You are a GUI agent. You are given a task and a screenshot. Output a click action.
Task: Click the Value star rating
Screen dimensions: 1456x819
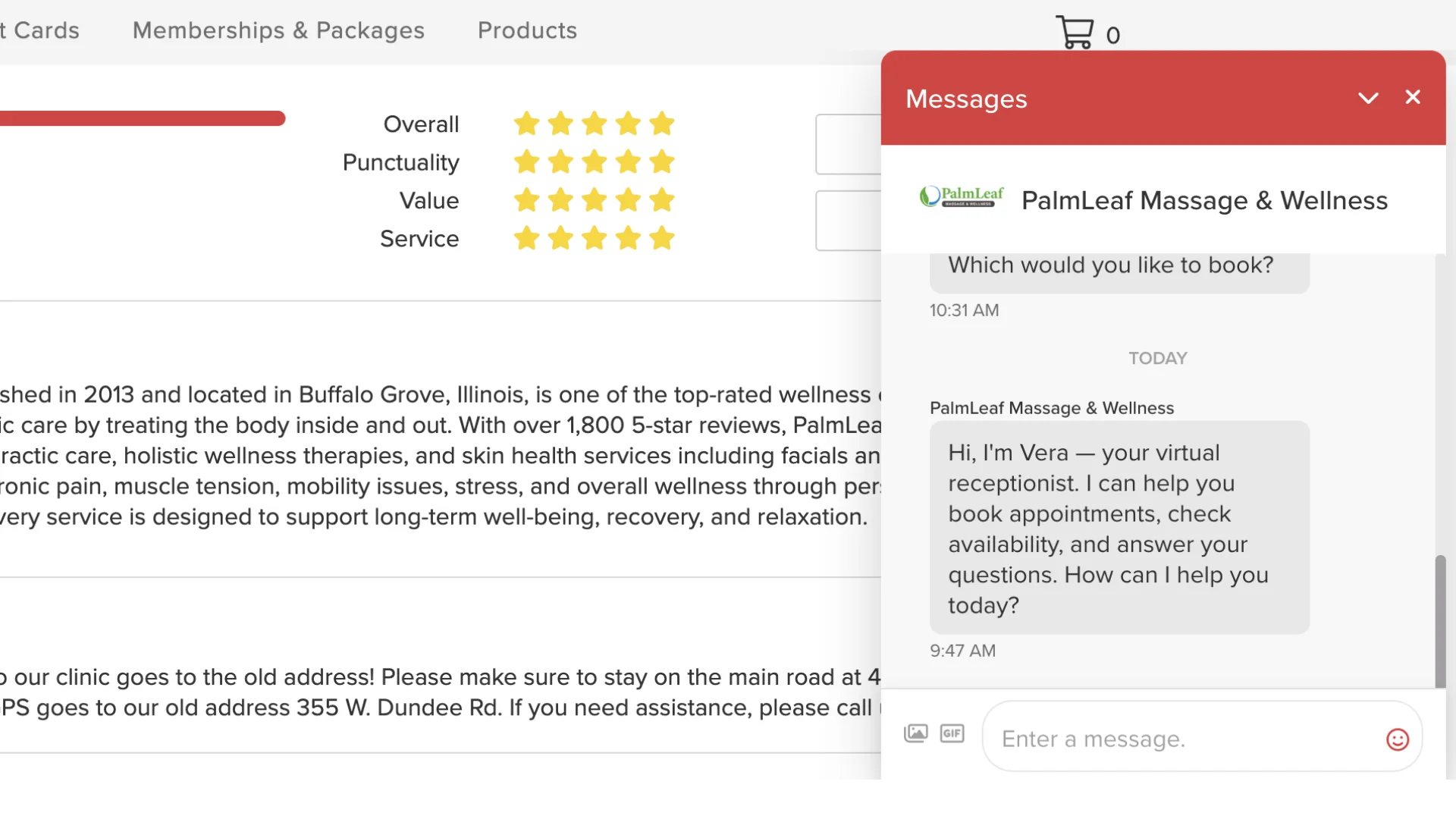594,200
